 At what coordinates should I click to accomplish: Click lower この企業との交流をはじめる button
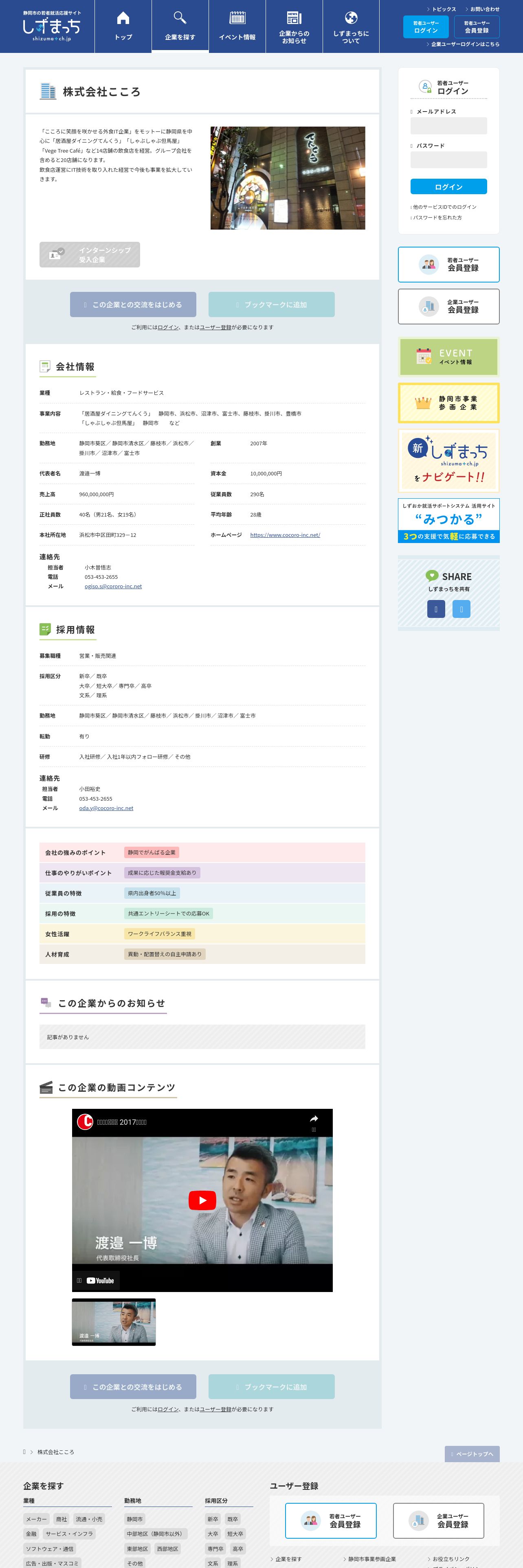pos(133,1386)
